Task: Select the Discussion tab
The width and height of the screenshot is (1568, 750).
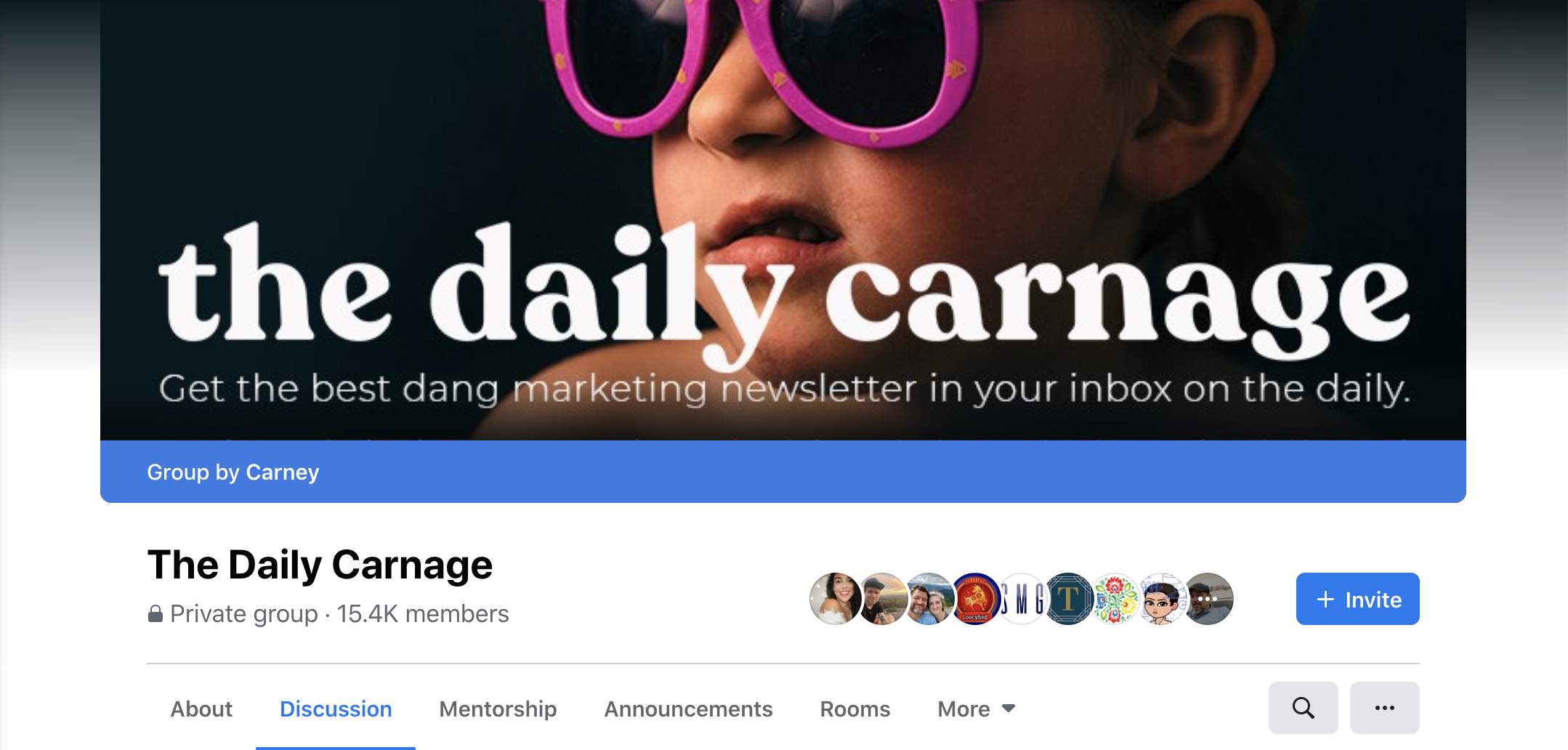Action: pyautogui.click(x=336, y=709)
